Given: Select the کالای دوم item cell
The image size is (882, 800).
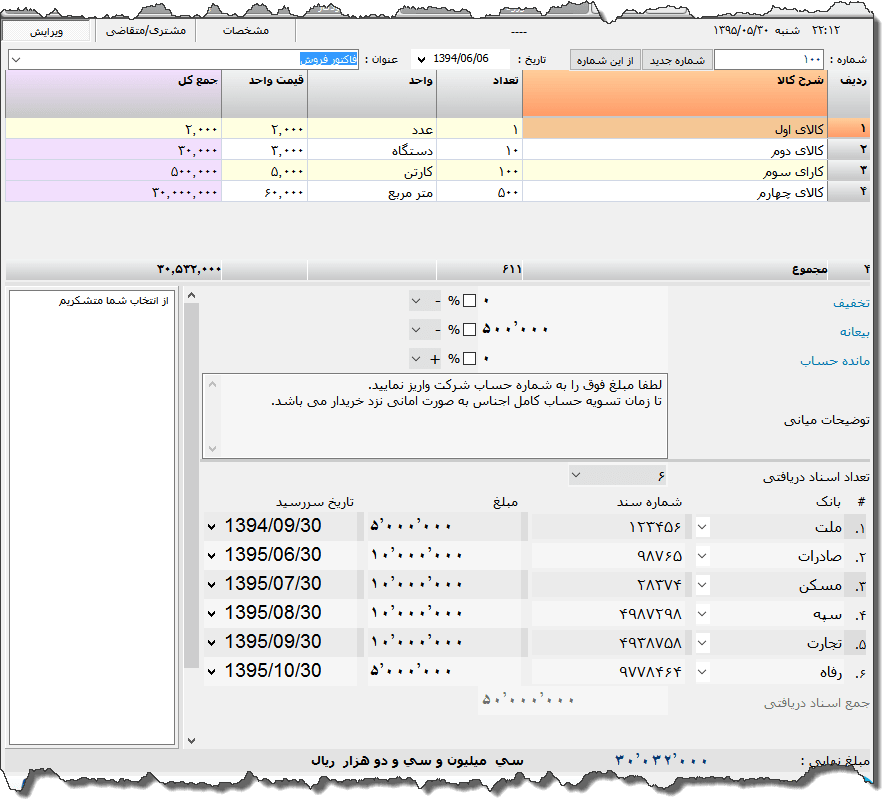Looking at the screenshot, I should pyautogui.click(x=680, y=150).
